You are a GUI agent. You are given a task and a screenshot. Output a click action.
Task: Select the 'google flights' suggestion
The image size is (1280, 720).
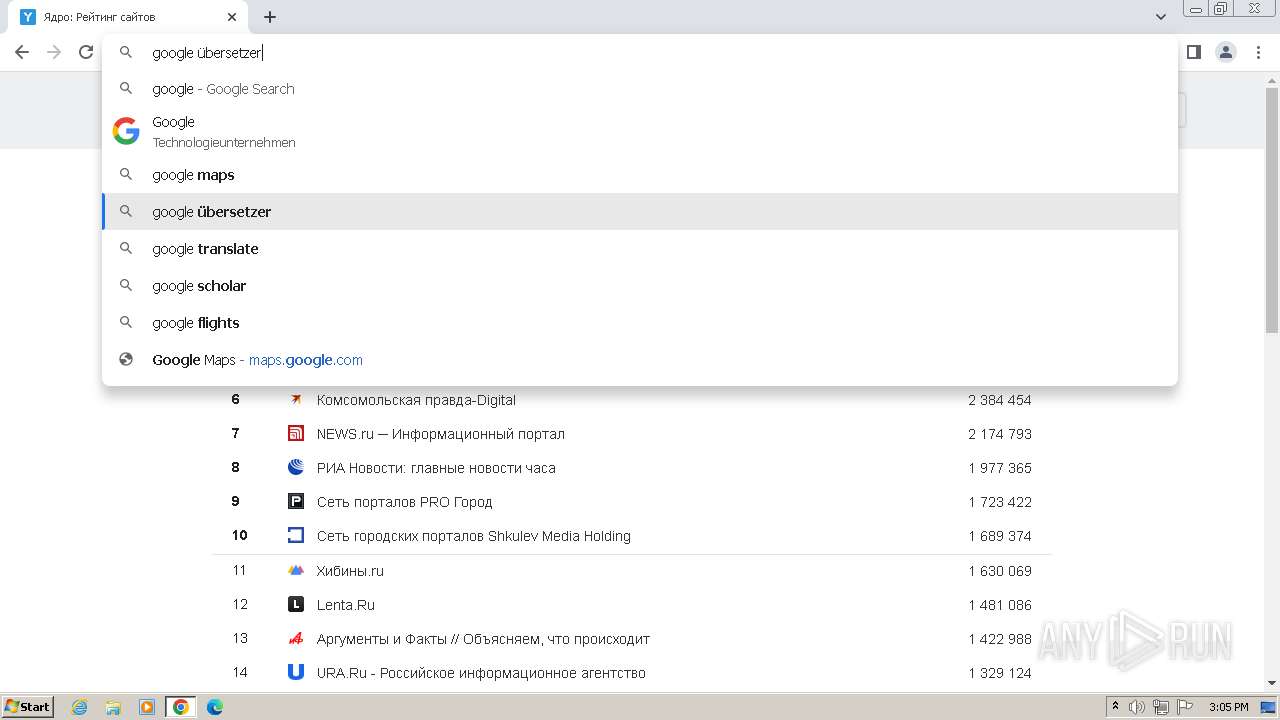pos(640,323)
